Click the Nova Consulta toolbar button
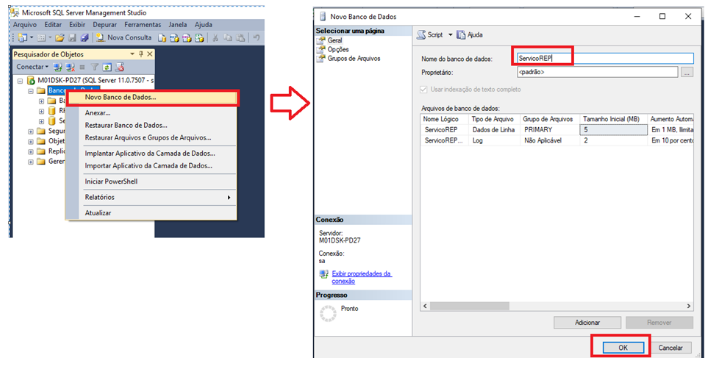Image resolution: width=712 pixels, height=370 pixels. click(124, 38)
